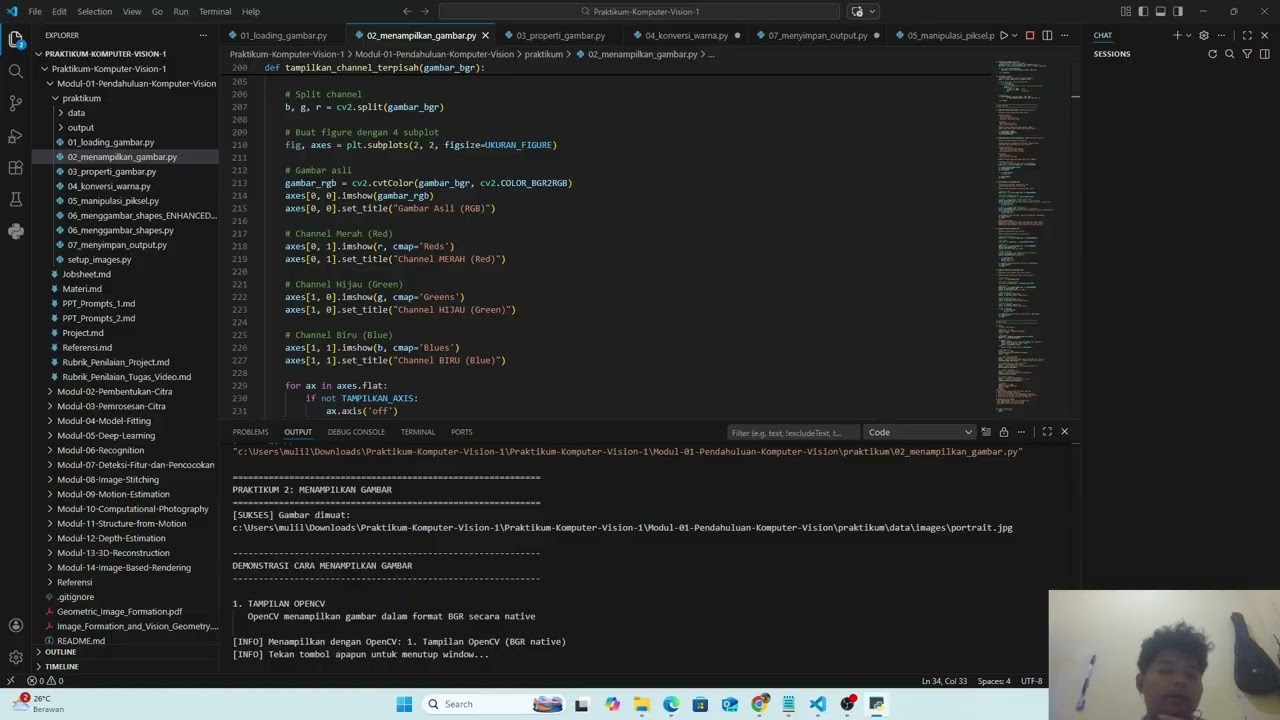This screenshot has height=720, width=1280.
Task: Open the Source Control view
Action: point(15,103)
